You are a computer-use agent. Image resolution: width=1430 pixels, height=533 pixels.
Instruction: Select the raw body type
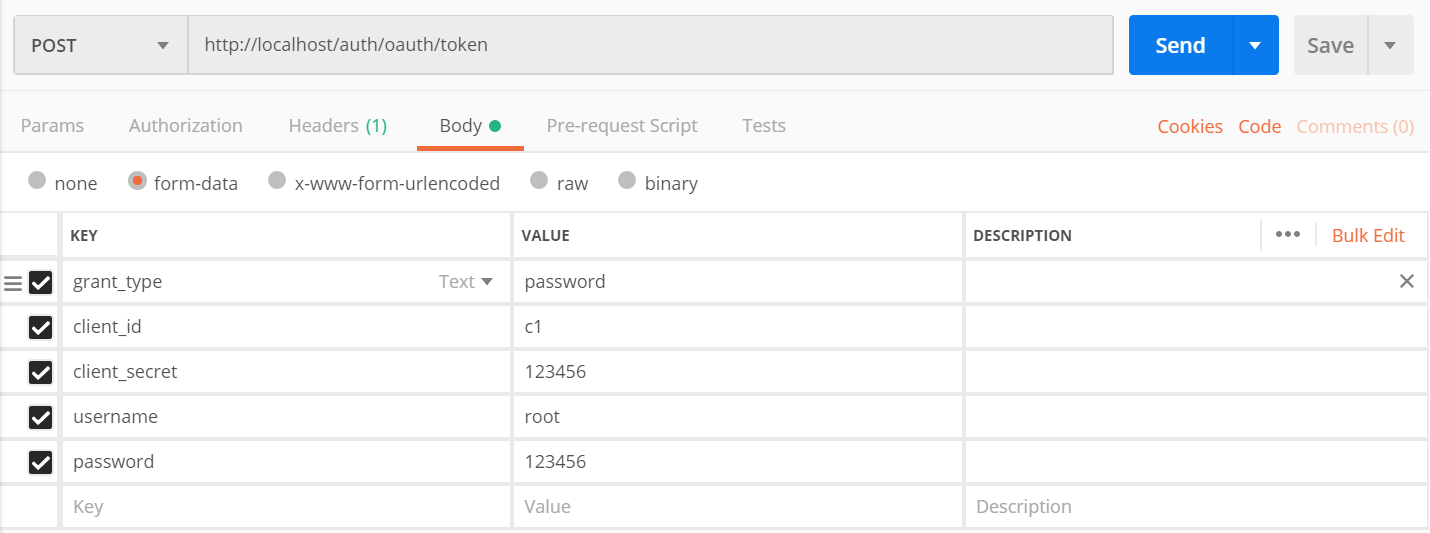tap(539, 182)
